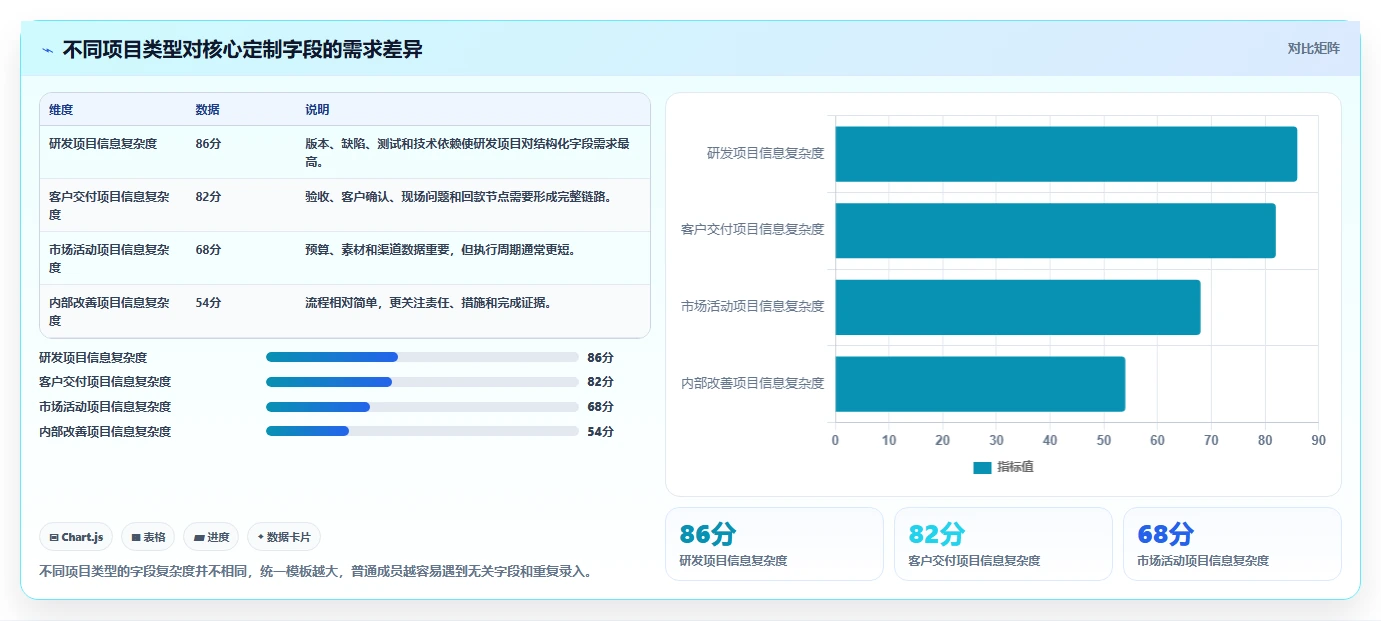The height and width of the screenshot is (621, 1381).
Task: Open the 68分 data card
Action: point(1232,544)
